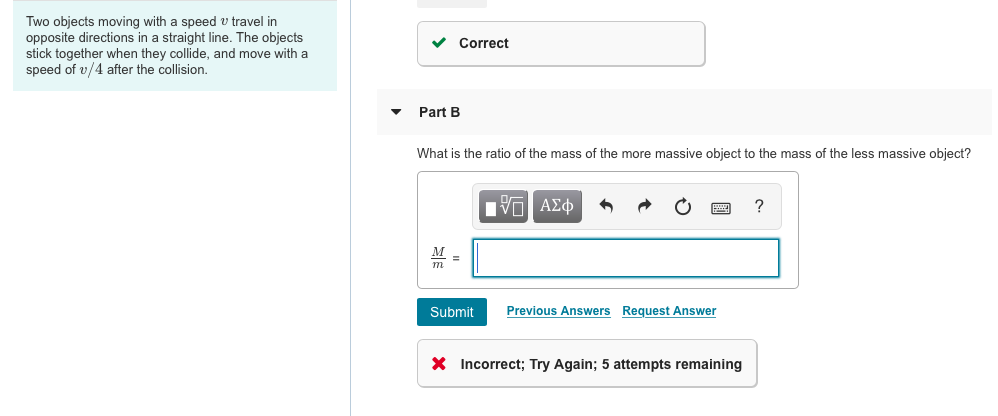Screen dimensions: 998x416
Task: Click the question mark help icon
Action: click(x=758, y=206)
